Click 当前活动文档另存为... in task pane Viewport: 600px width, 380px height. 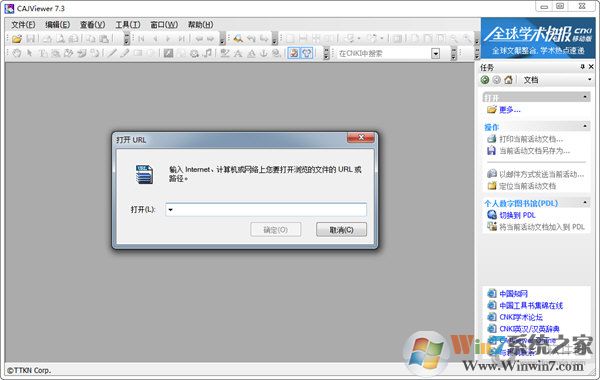coord(534,151)
